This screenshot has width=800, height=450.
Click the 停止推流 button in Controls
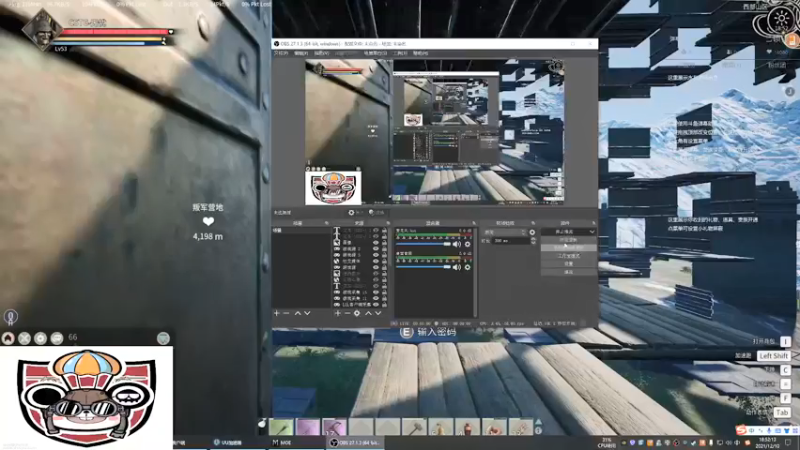pyautogui.click(x=564, y=232)
